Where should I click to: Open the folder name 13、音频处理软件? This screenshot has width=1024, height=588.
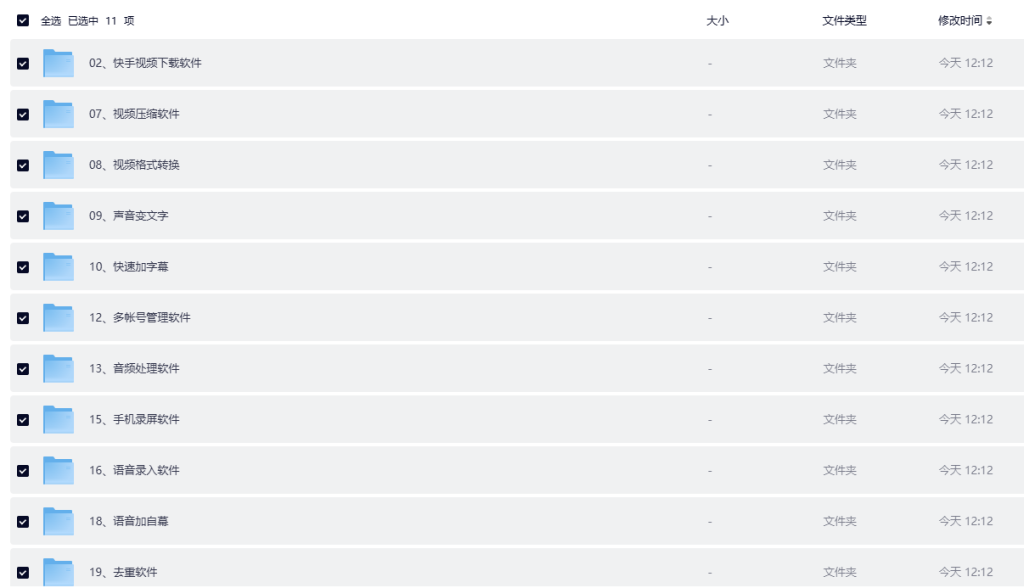point(134,369)
